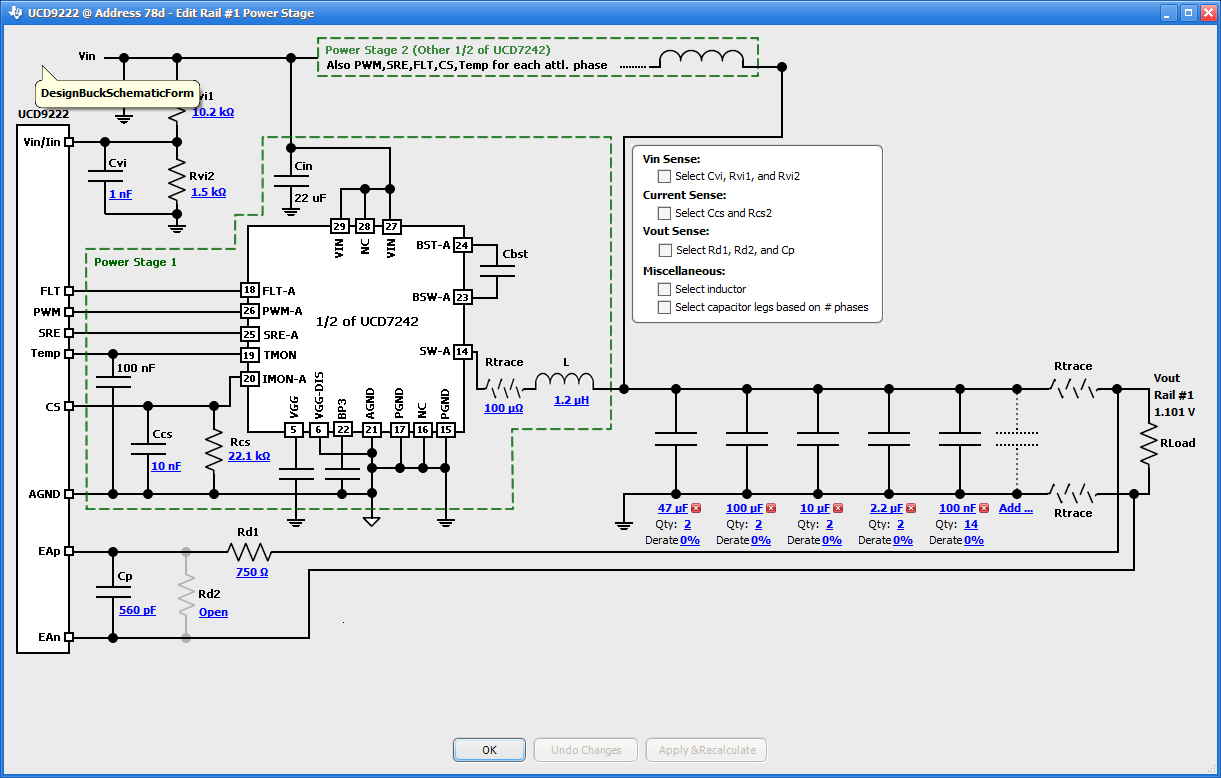Edit the Rvi1 10.2 kΩ value
Screen dimensions: 1221x778
[x=212, y=112]
